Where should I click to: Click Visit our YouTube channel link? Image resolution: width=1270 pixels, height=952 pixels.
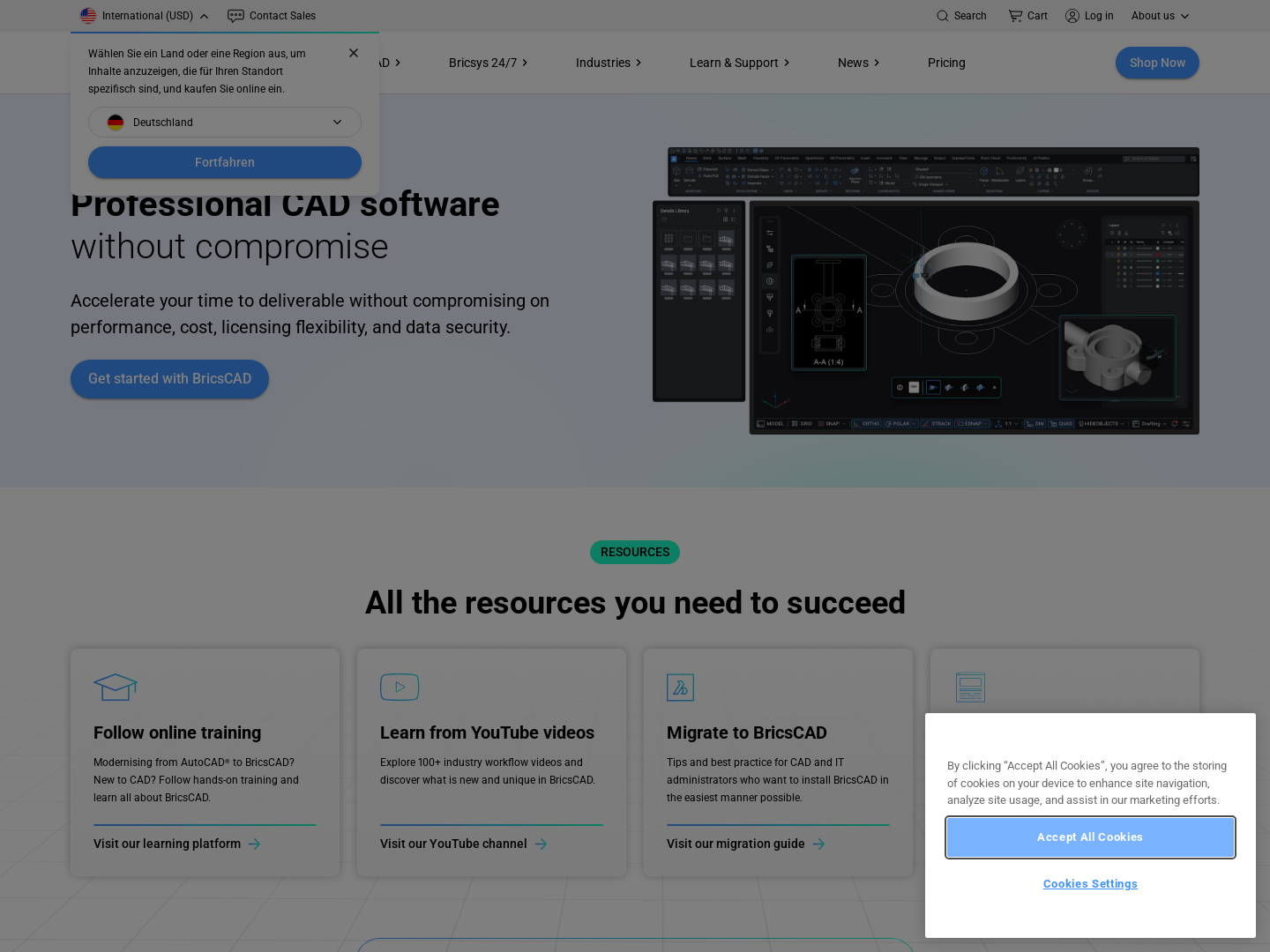tap(464, 844)
